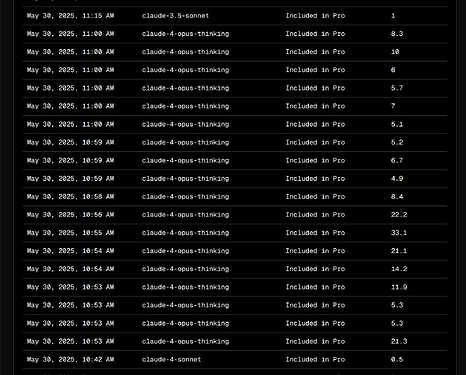
Task: Click the timestamp May 30, 2025, 11:15 AM
Action: (70, 16)
